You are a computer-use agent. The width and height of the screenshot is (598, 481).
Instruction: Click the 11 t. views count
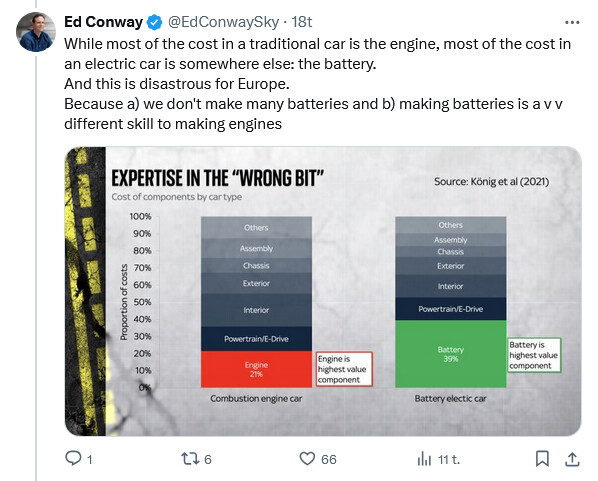pos(449,459)
